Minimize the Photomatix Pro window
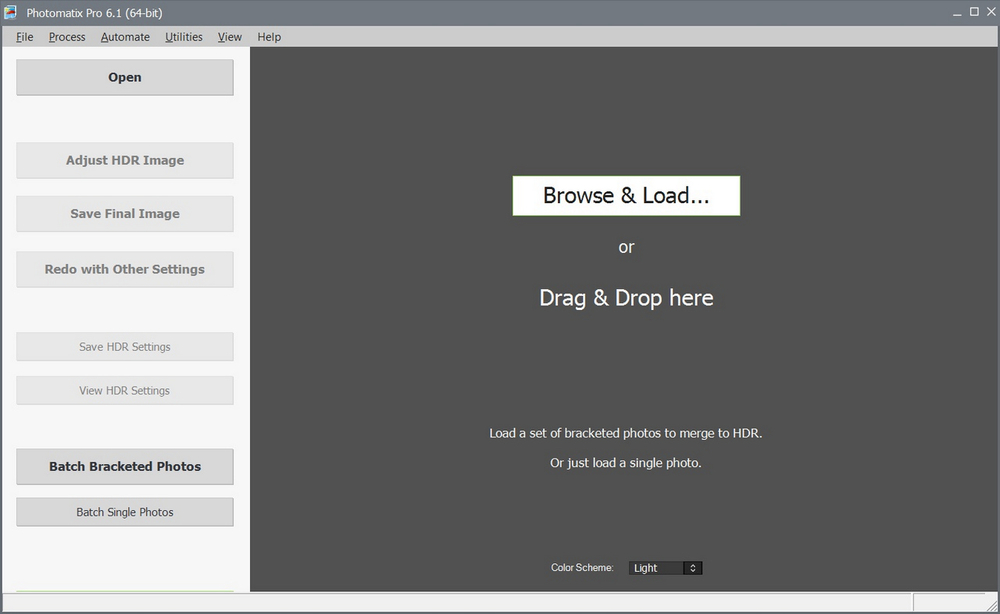The width and height of the screenshot is (1000, 614). coord(957,13)
